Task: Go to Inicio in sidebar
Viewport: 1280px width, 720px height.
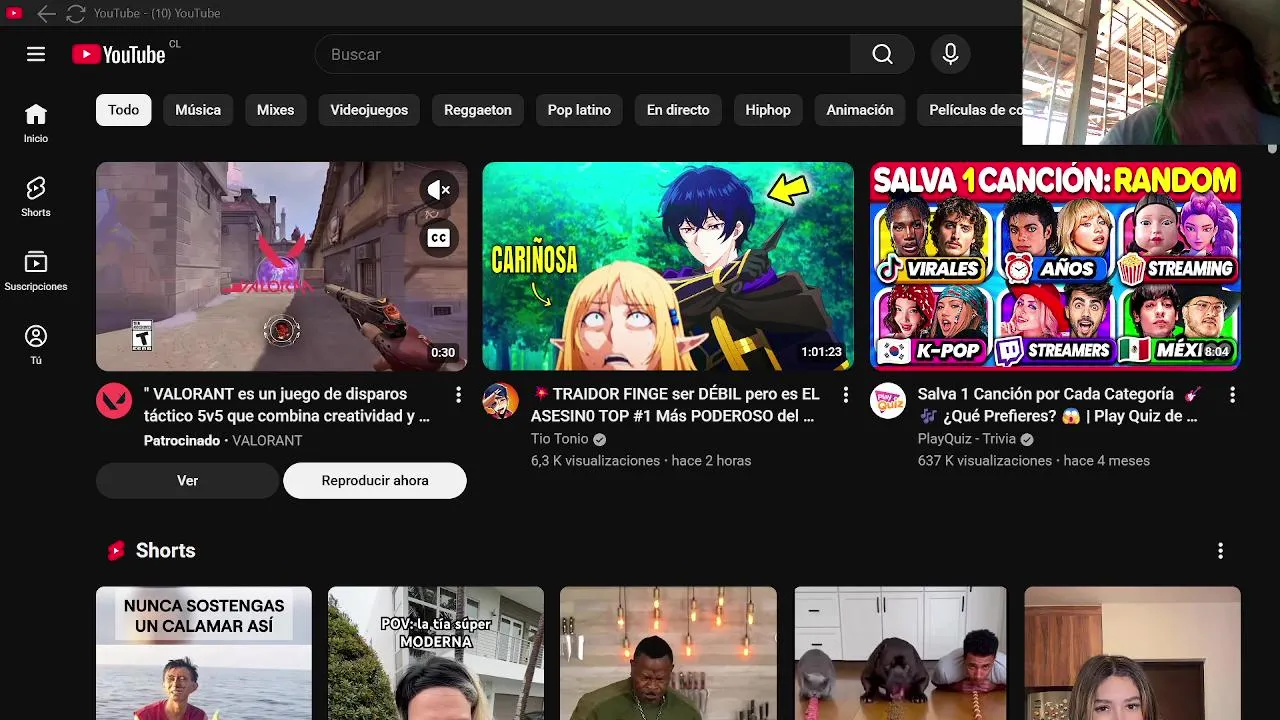Action: point(36,123)
